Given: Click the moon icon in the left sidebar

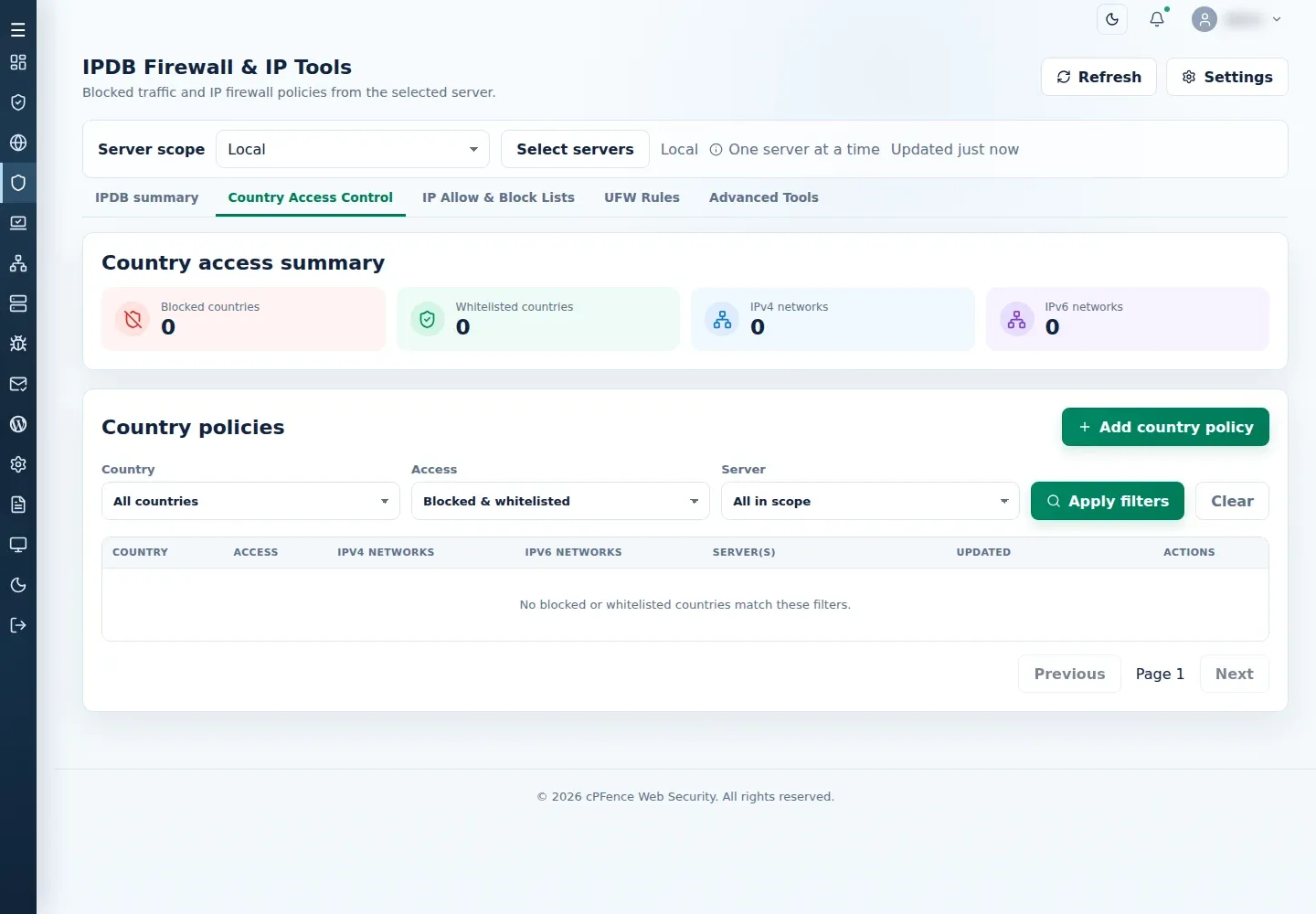Looking at the screenshot, I should pyautogui.click(x=18, y=585).
